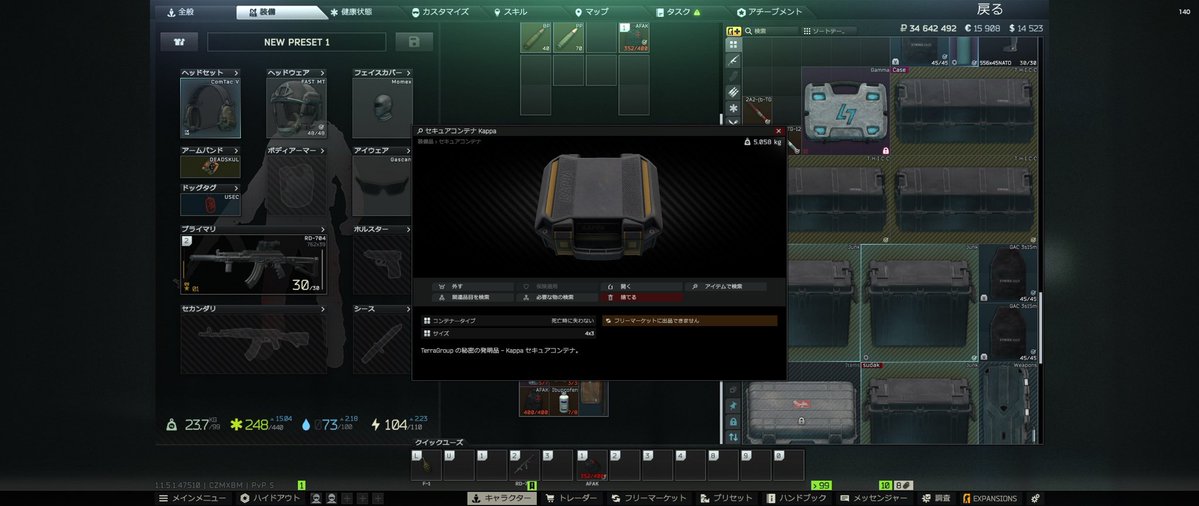Select the FAST MT helmet item
This screenshot has height=506, width=1199.
tap(297, 108)
